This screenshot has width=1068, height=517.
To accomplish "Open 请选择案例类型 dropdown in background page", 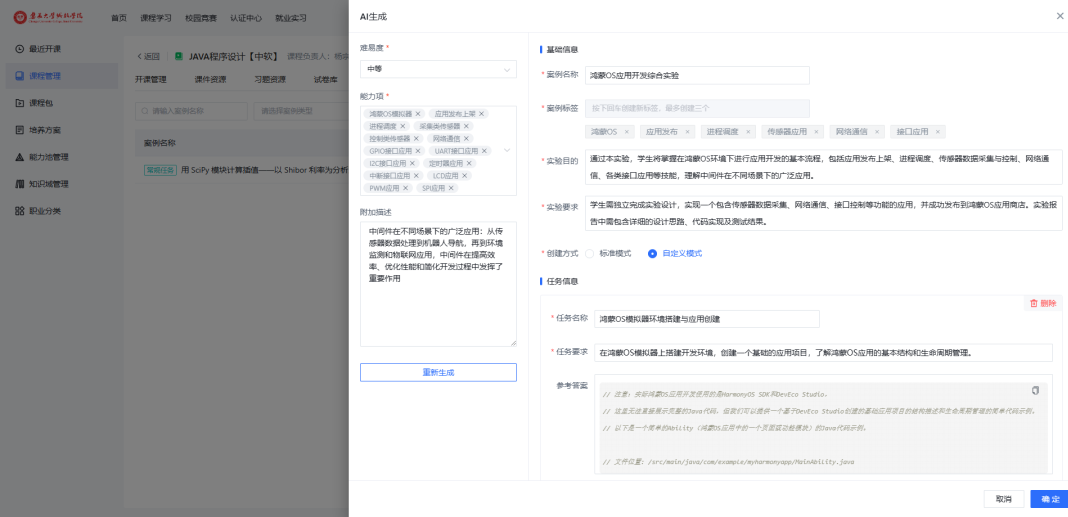I will tap(301, 110).
